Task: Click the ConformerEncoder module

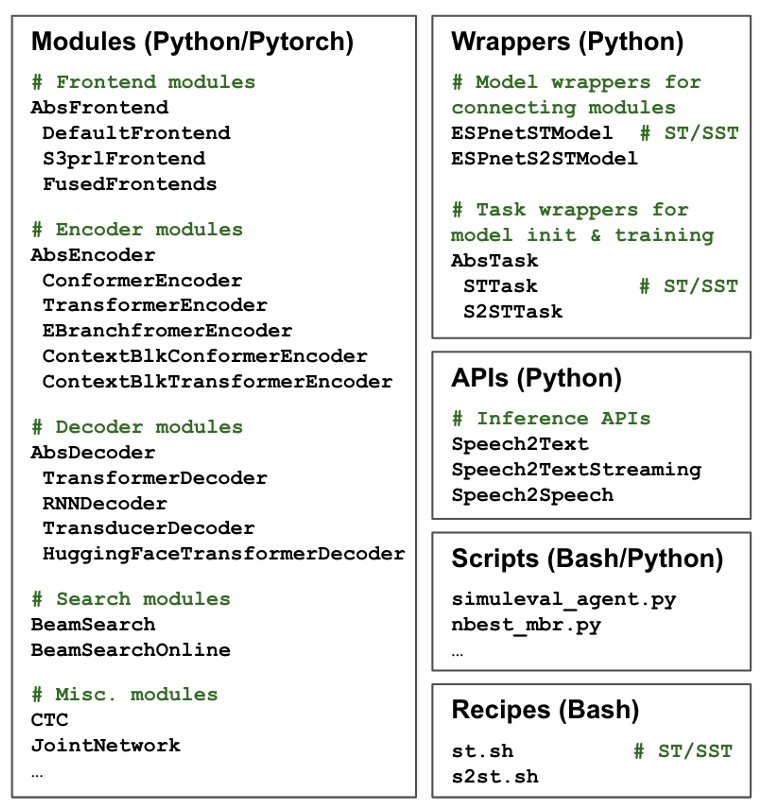Action: pyautogui.click(x=142, y=280)
